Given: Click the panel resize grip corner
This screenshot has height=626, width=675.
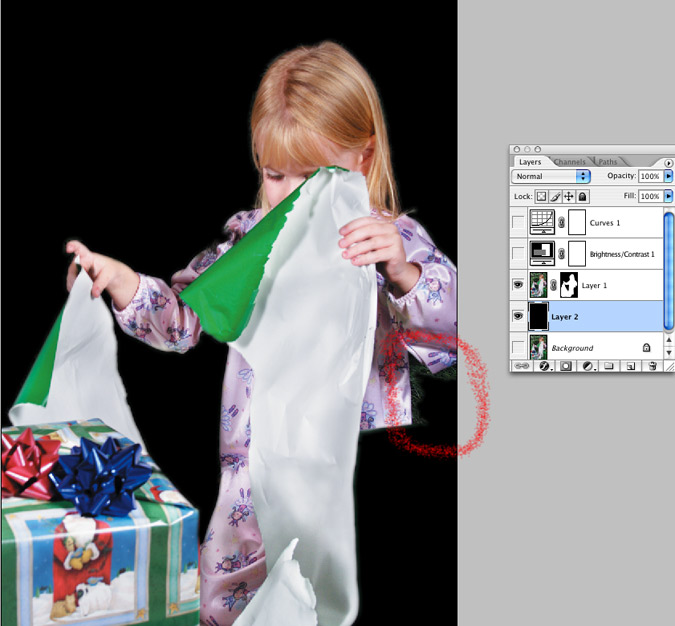Looking at the screenshot, I should (669, 366).
